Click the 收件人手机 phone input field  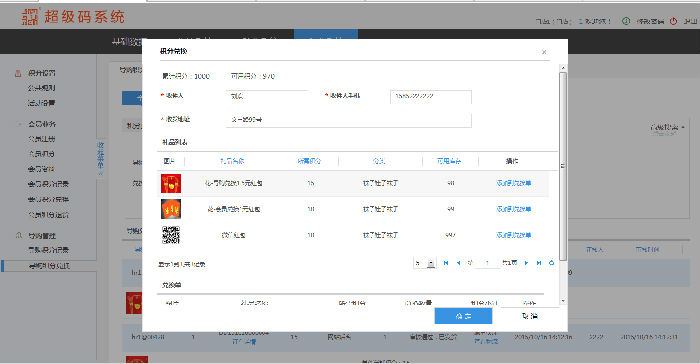[x=431, y=96]
